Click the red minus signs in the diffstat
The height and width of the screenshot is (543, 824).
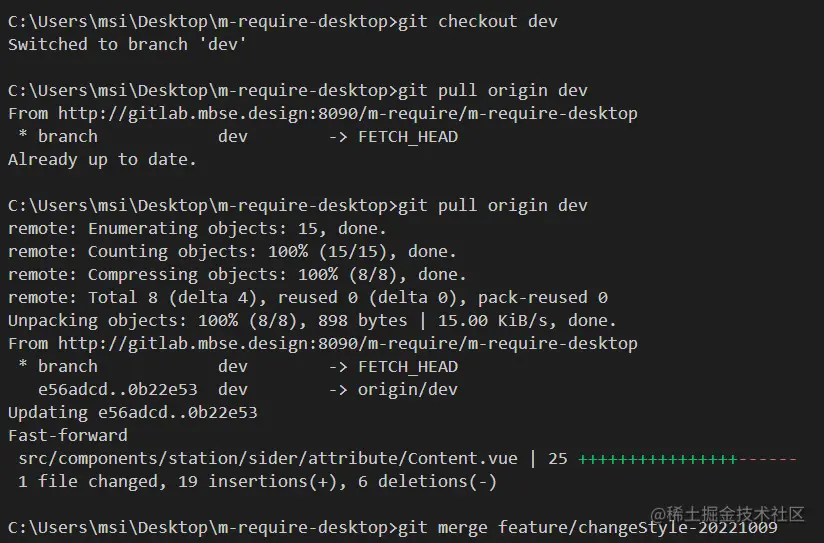pos(767,458)
